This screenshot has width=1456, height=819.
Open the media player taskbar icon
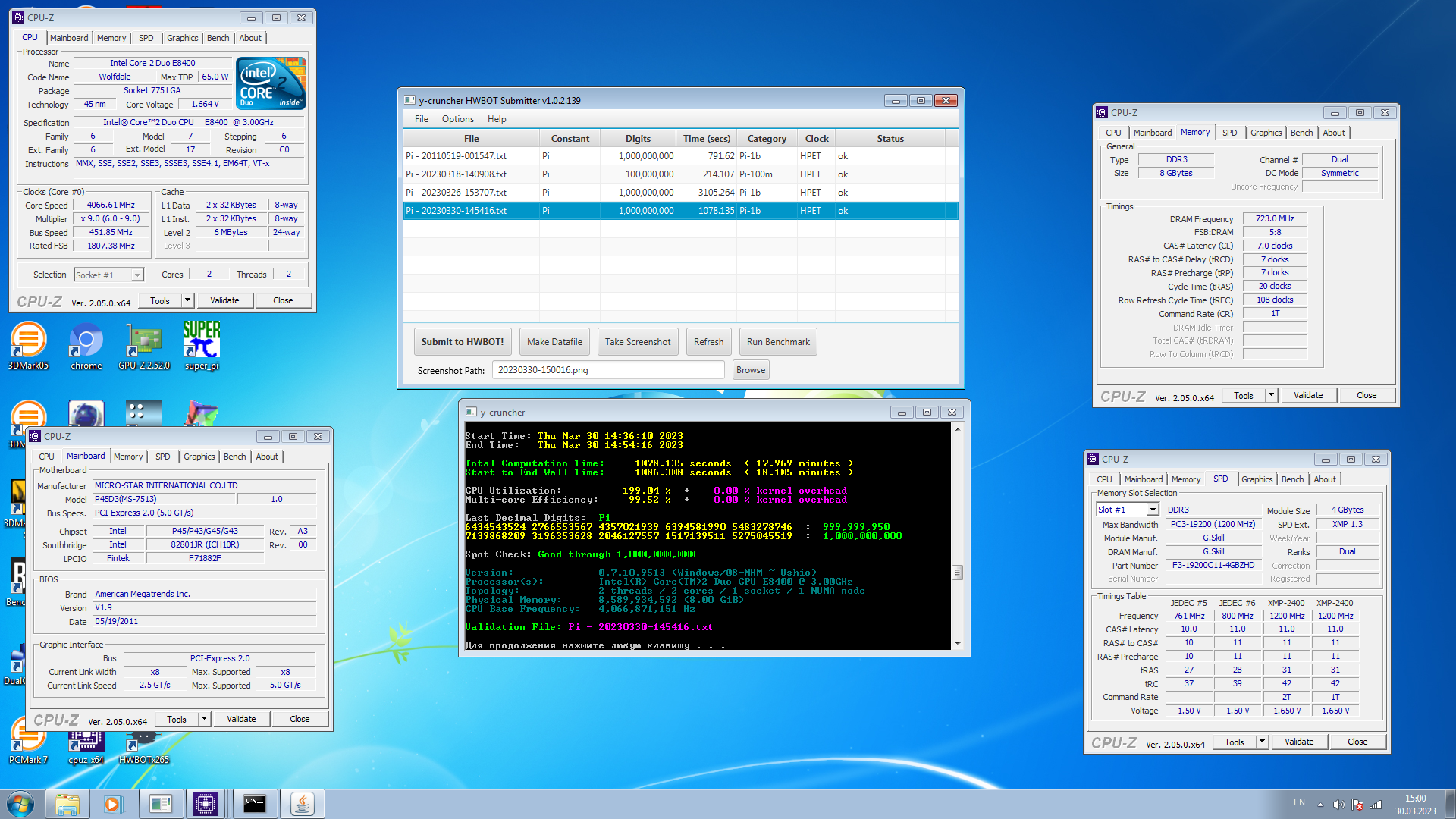[113, 804]
